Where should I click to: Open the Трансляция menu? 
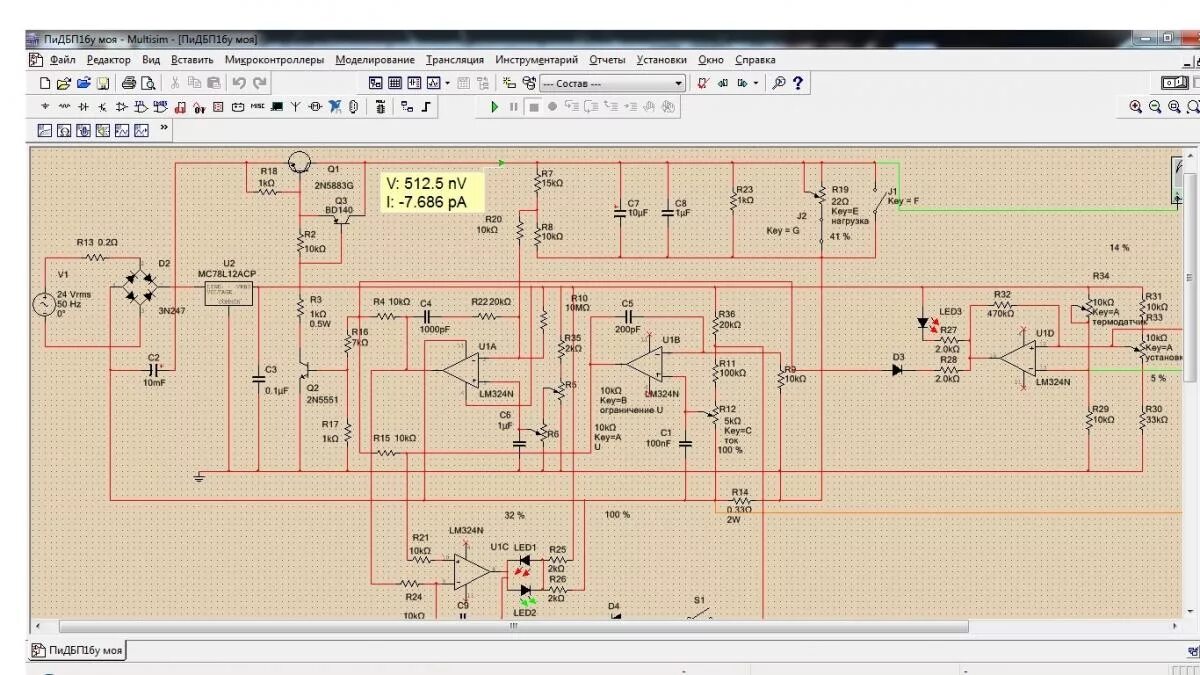[x=454, y=60]
